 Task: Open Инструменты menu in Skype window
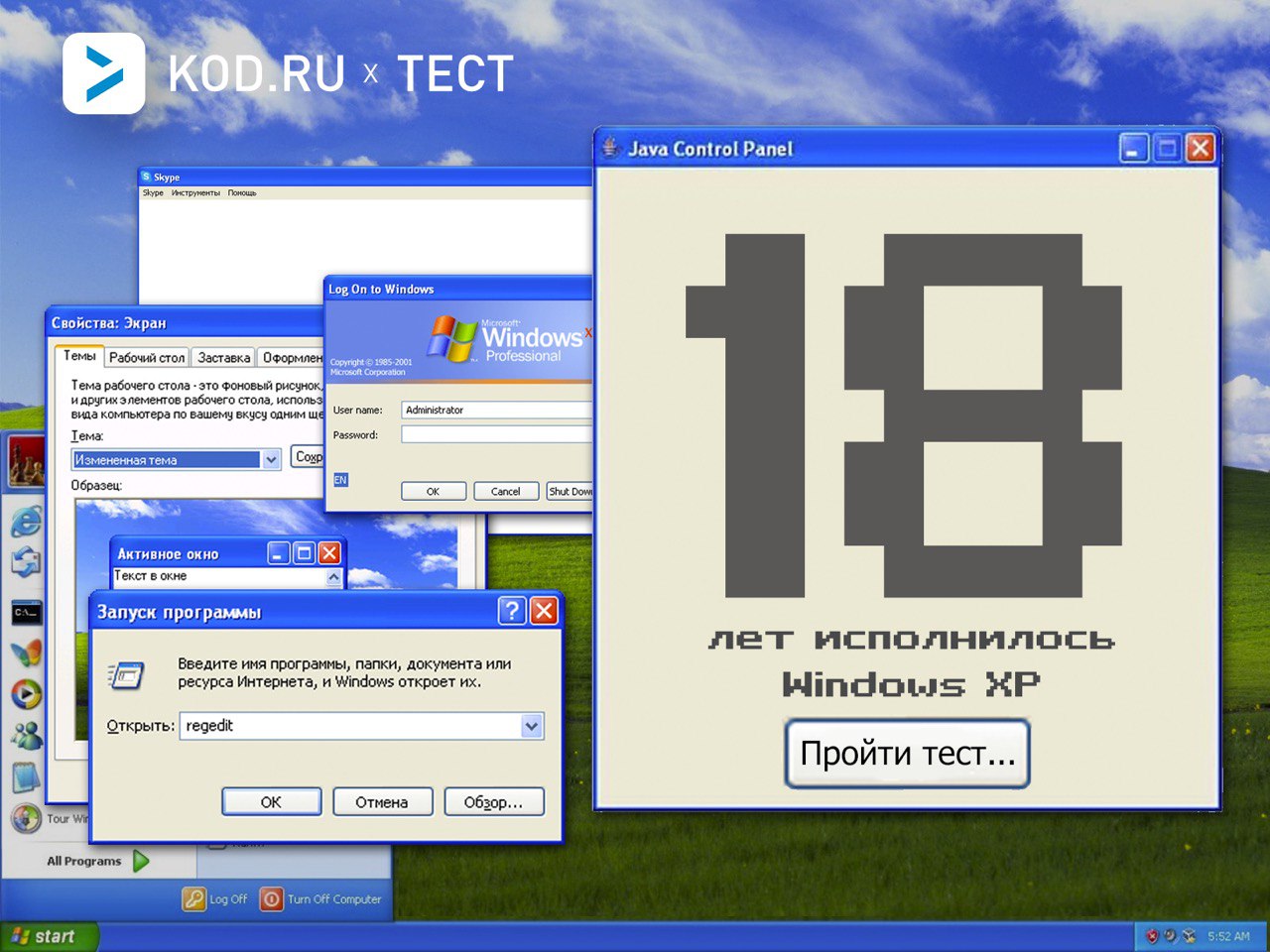195,193
